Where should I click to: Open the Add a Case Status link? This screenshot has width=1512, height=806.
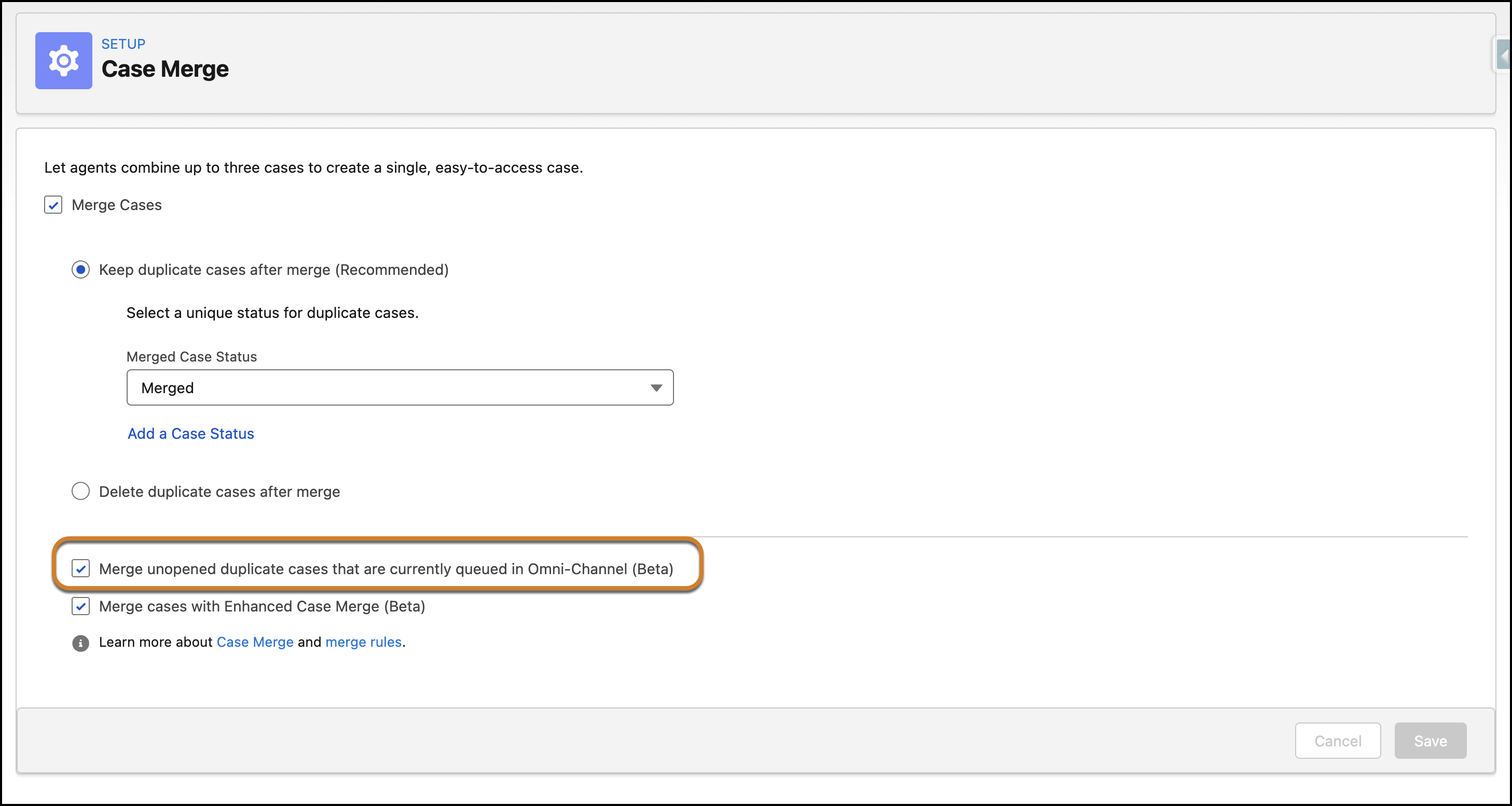pos(191,434)
